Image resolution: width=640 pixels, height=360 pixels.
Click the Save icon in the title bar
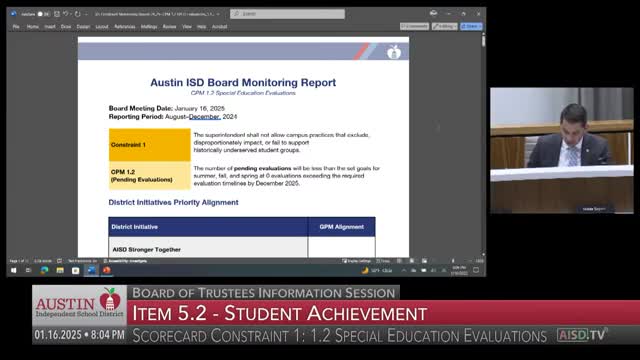click(57, 14)
